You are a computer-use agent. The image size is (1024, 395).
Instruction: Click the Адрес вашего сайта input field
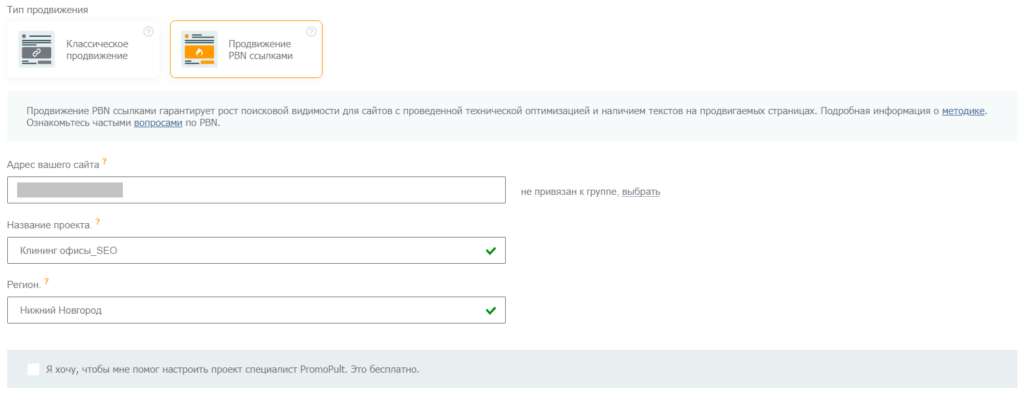tap(256, 190)
